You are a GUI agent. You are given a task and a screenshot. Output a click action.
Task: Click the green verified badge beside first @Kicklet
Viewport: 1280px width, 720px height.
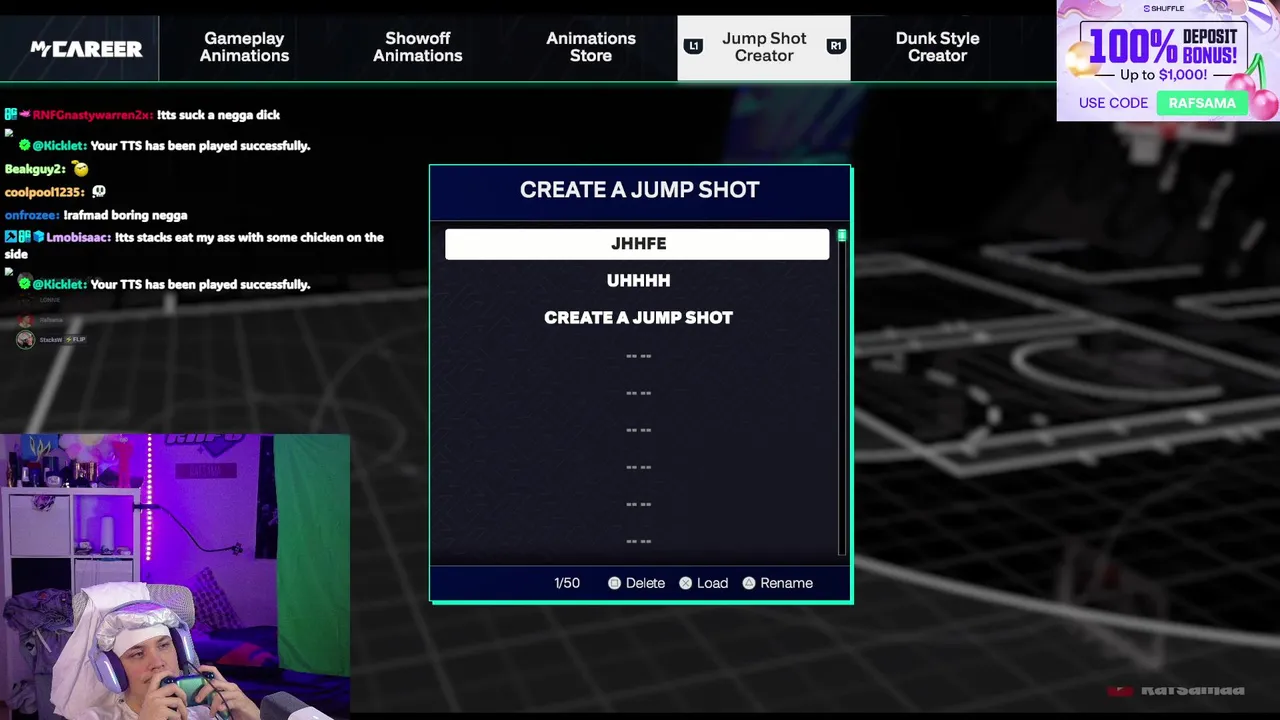coord(24,146)
